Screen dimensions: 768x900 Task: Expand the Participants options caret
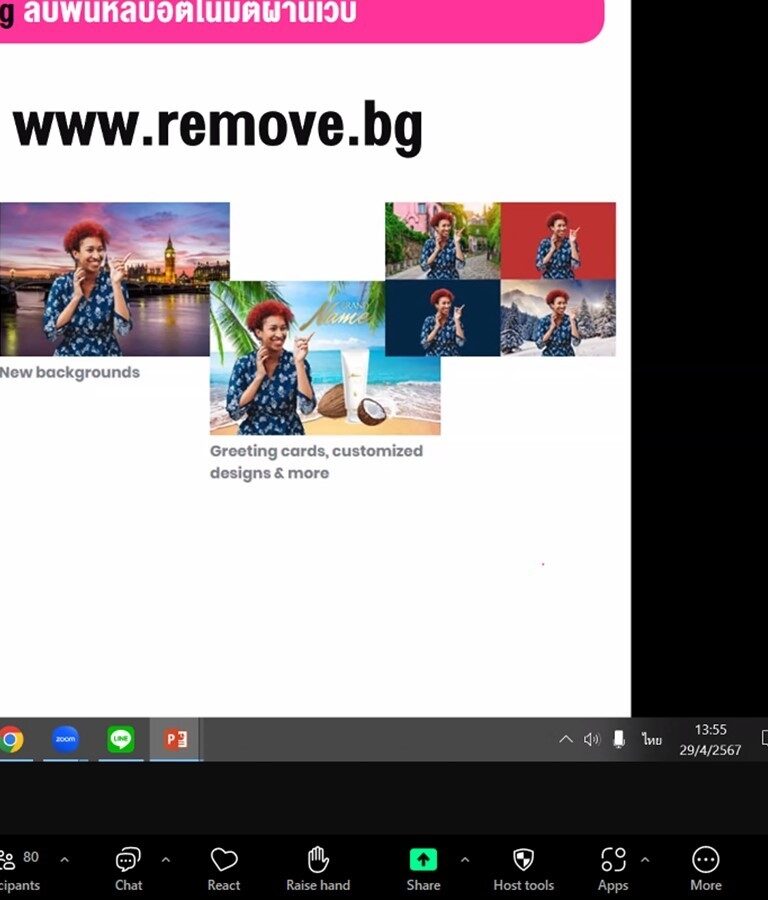[64, 860]
